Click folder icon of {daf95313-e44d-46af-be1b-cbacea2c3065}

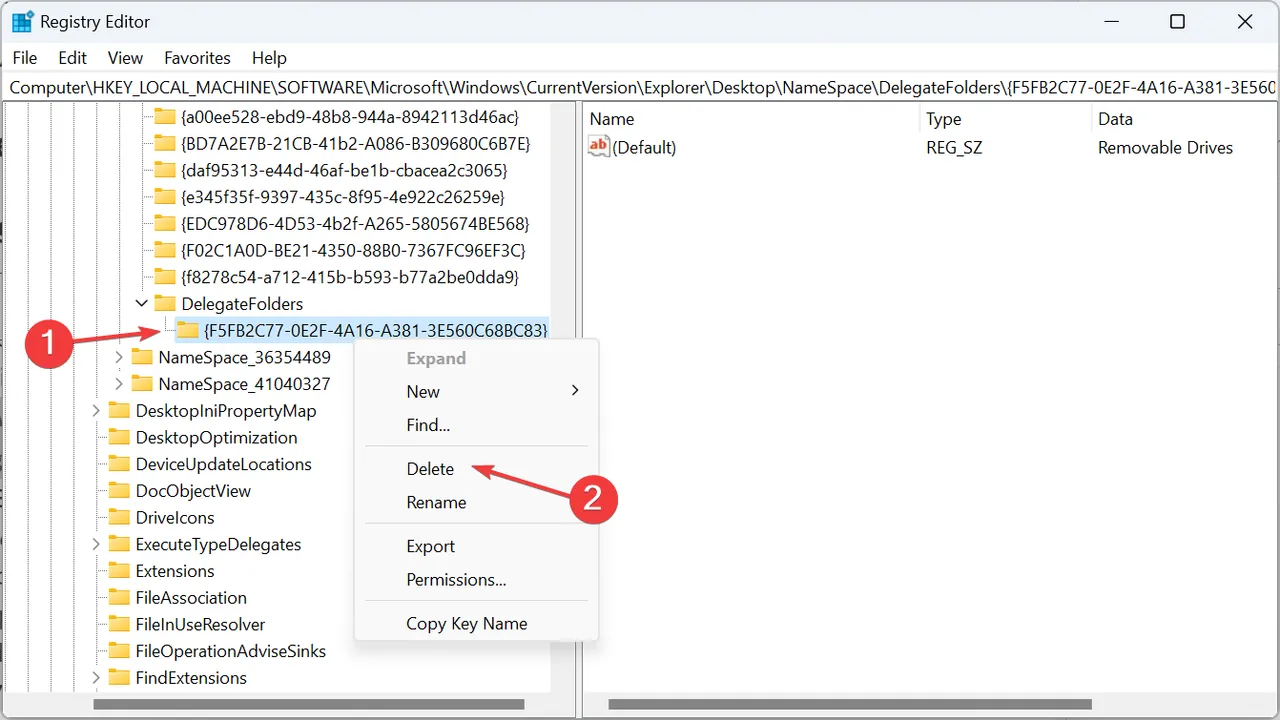point(165,170)
